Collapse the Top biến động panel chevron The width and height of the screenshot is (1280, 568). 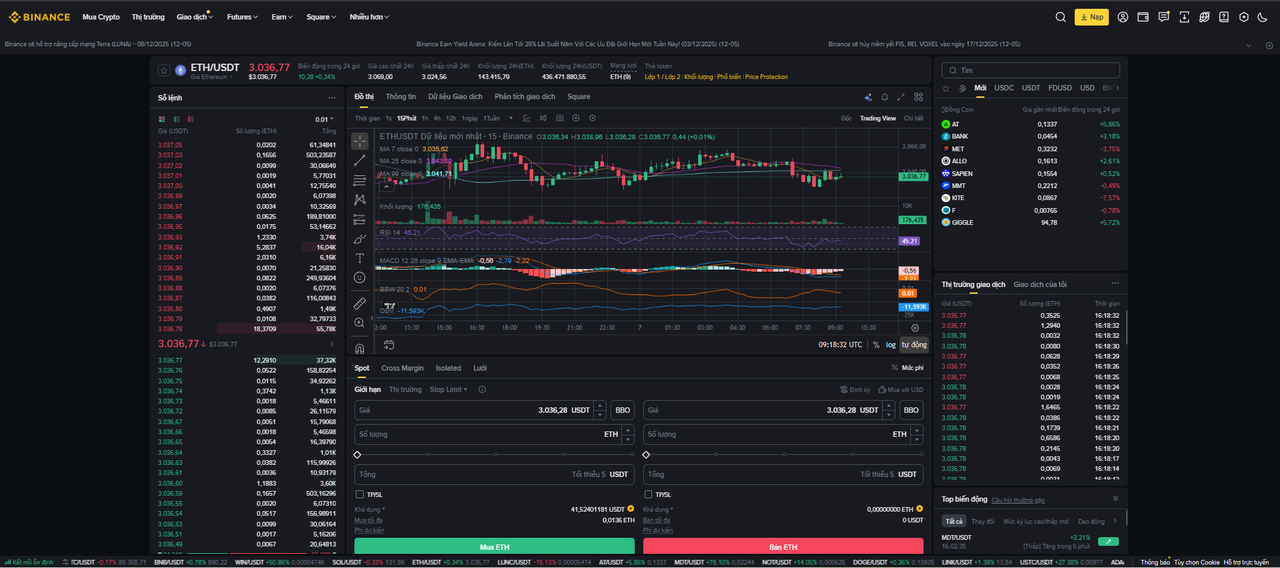[1115, 498]
